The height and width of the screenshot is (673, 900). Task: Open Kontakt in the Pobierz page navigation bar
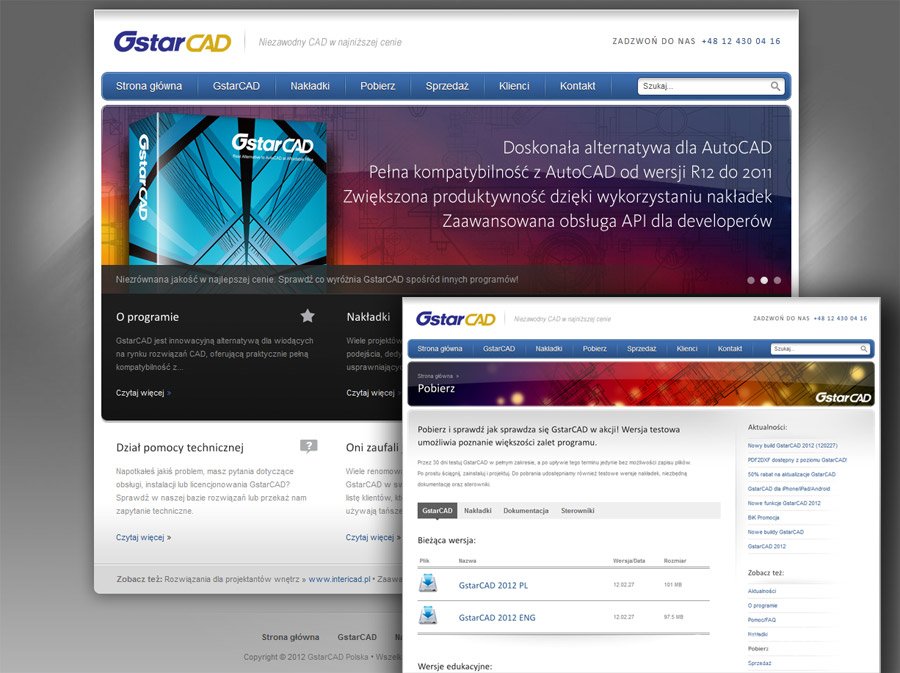point(730,349)
